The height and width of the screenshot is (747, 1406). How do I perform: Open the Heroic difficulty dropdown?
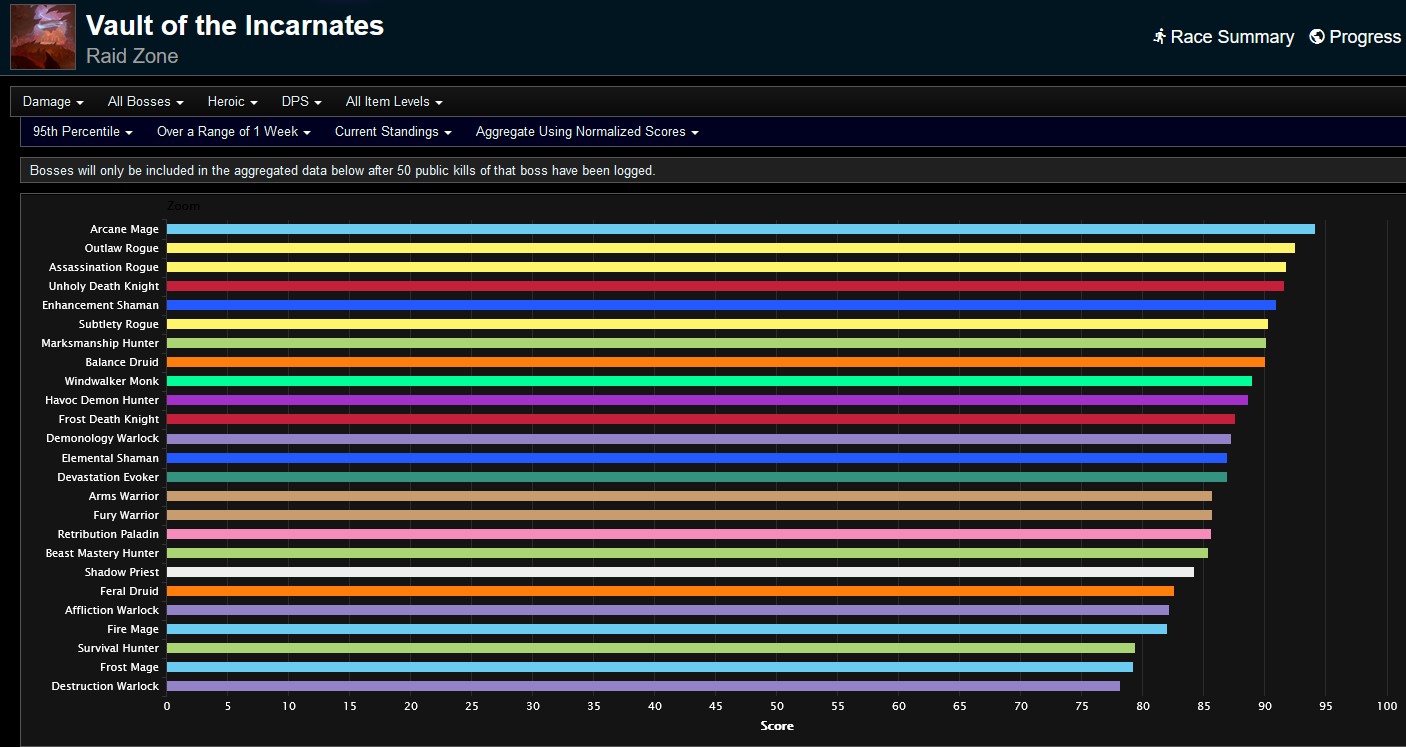[232, 101]
